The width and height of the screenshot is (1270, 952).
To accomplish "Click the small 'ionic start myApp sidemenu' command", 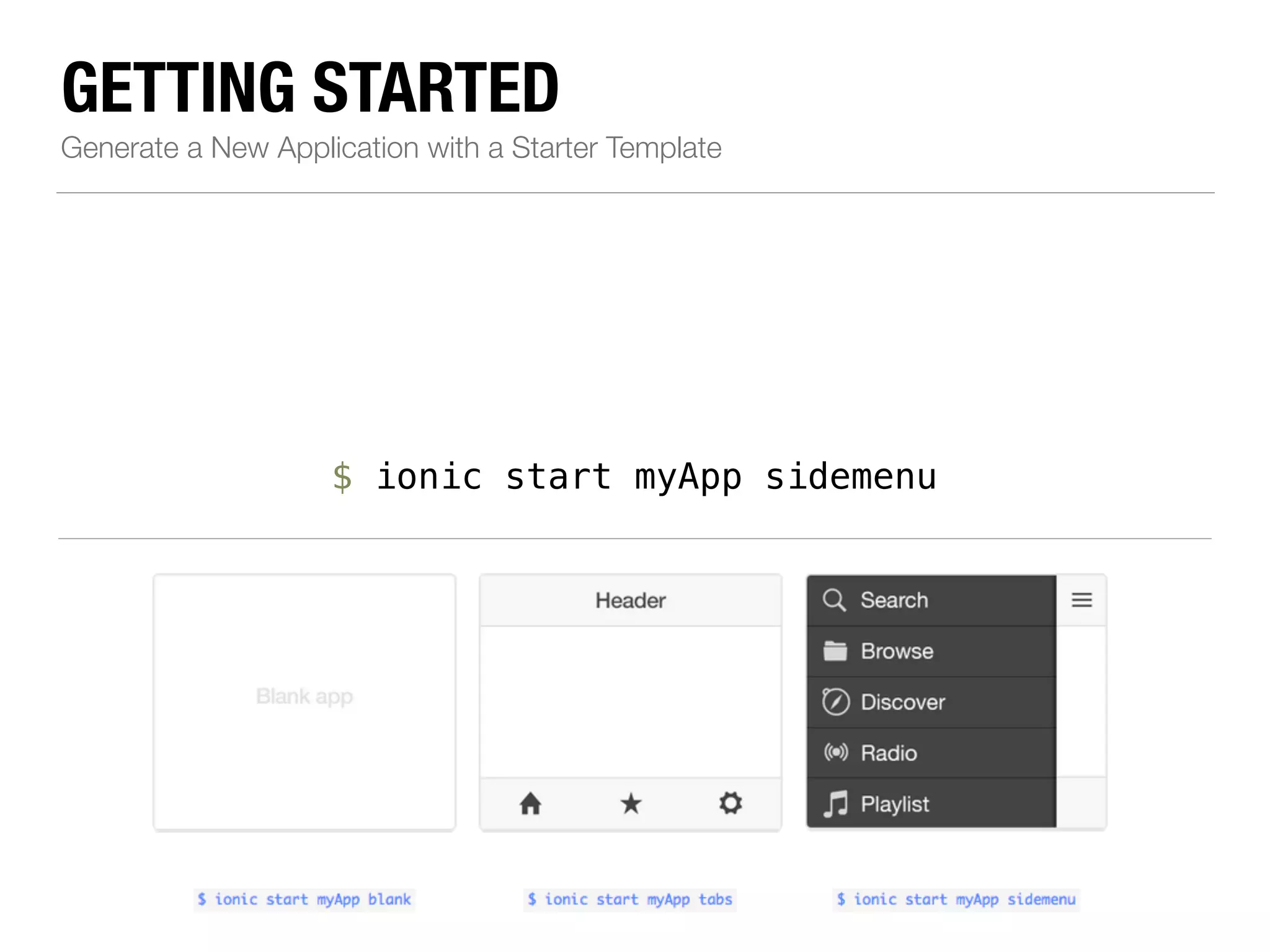I will [x=956, y=899].
